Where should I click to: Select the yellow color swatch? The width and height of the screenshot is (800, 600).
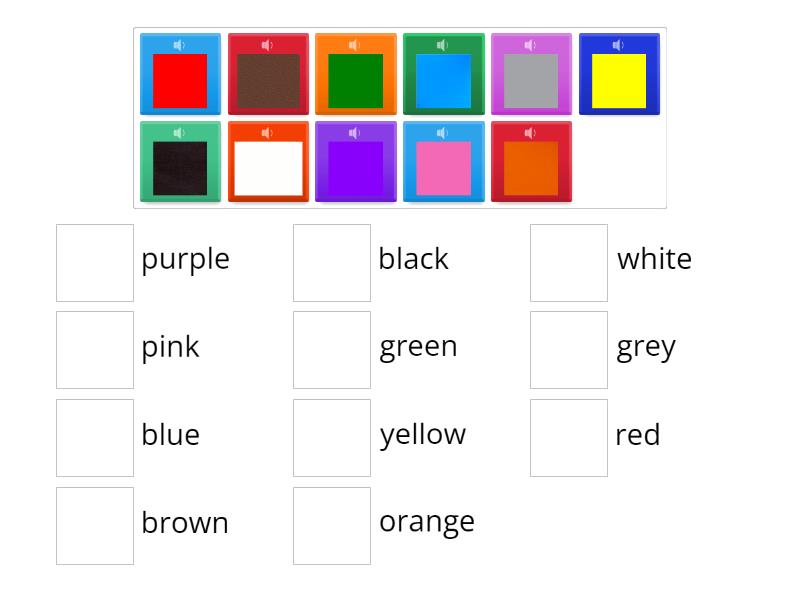click(620, 80)
